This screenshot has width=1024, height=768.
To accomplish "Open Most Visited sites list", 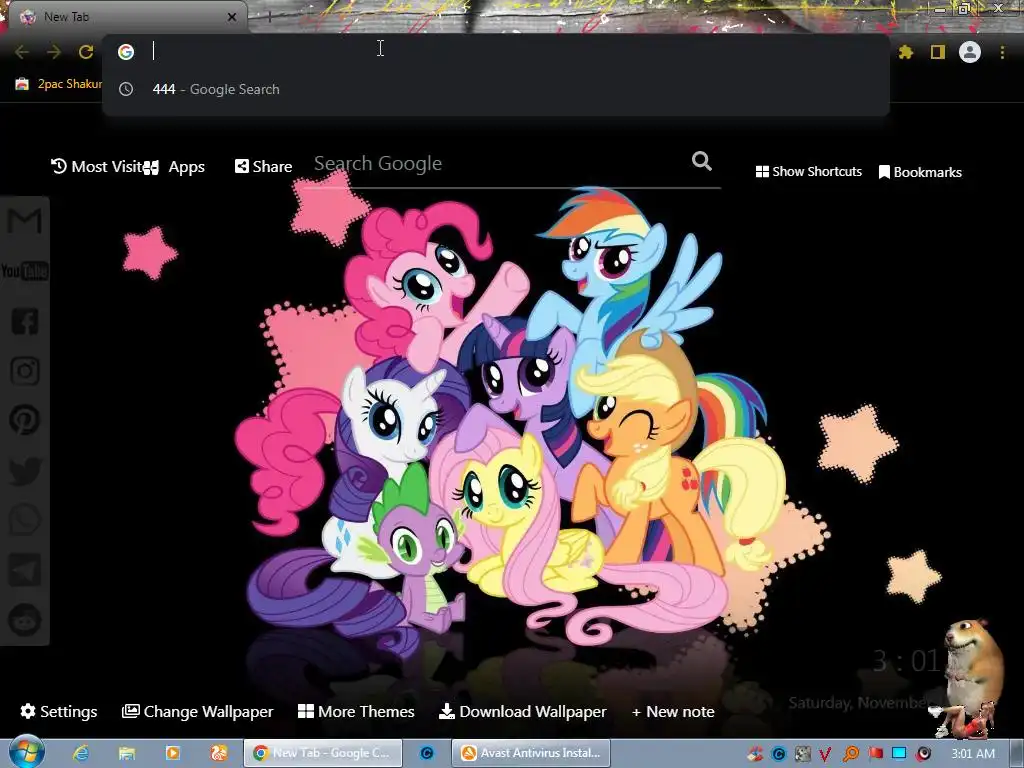I will click(97, 167).
